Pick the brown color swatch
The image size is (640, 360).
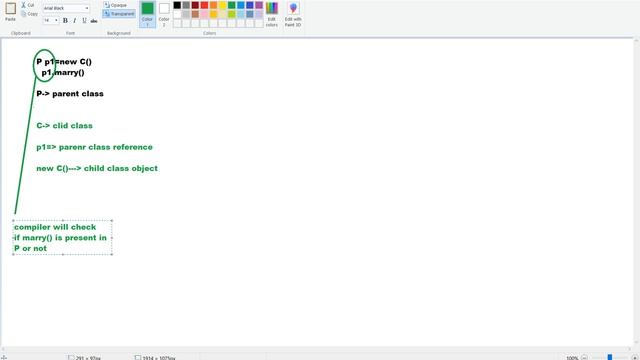(x=195, y=14)
